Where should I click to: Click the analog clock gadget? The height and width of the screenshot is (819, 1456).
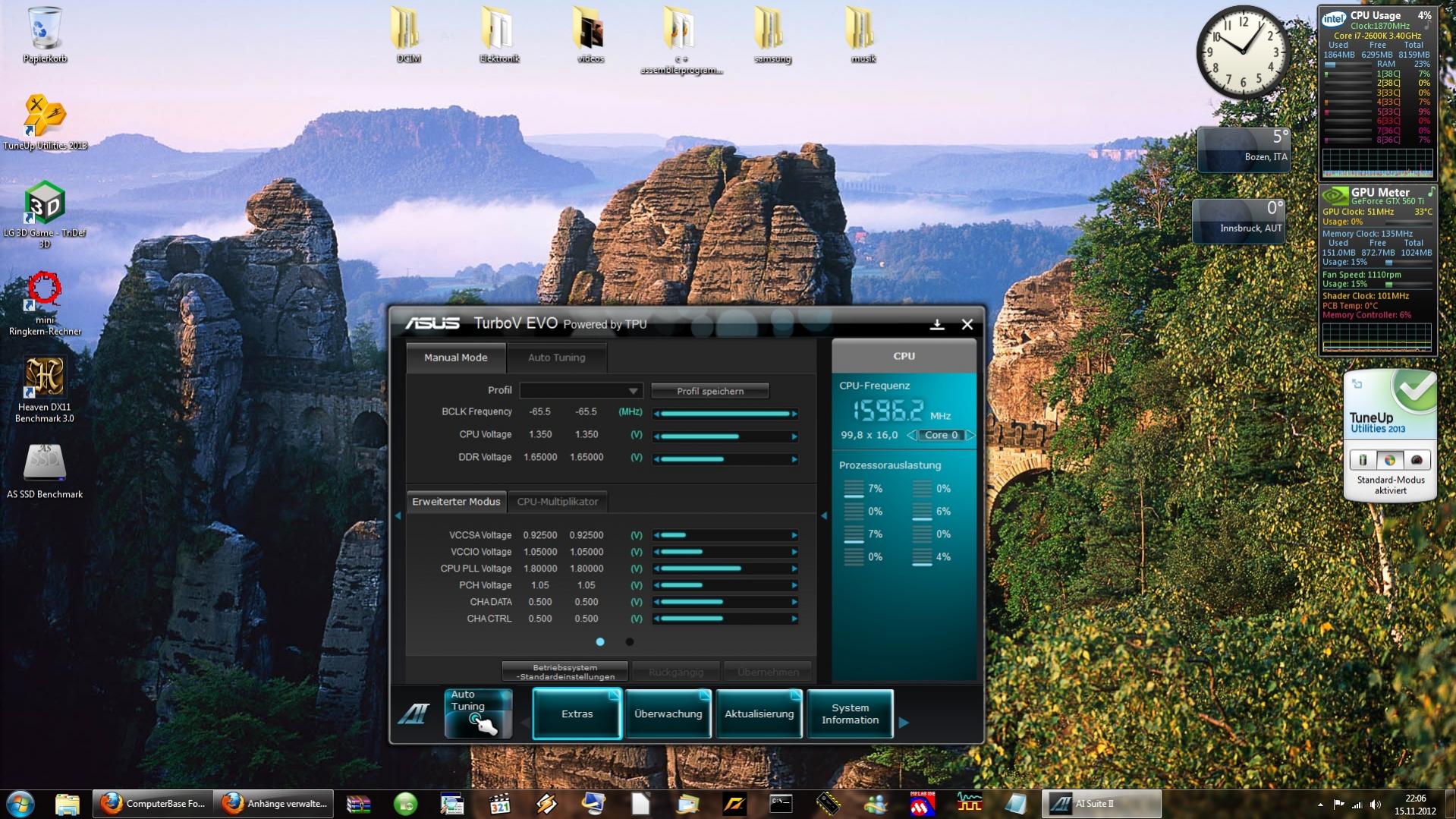tap(1243, 52)
